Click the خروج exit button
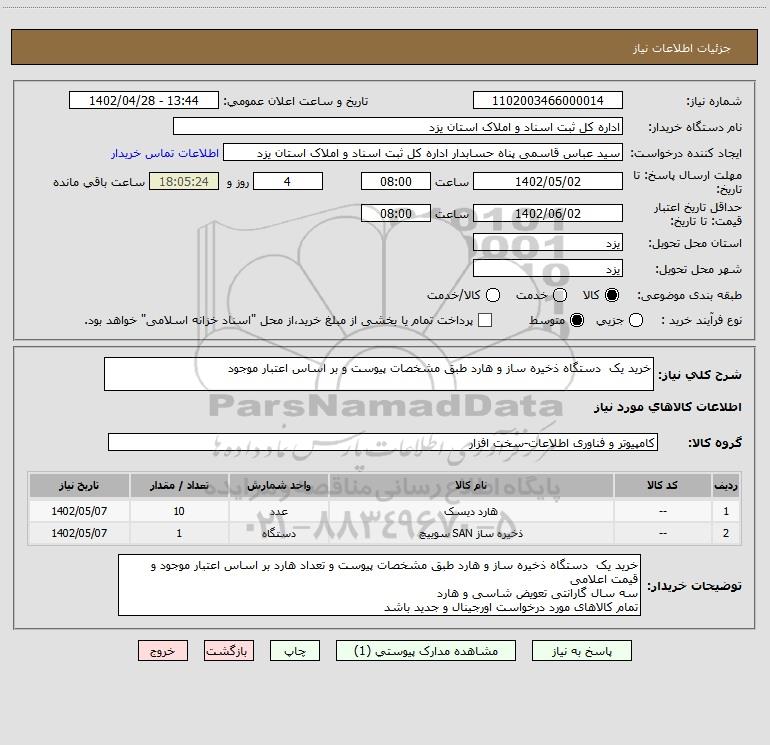This screenshot has width=770, height=745. pos(163,651)
